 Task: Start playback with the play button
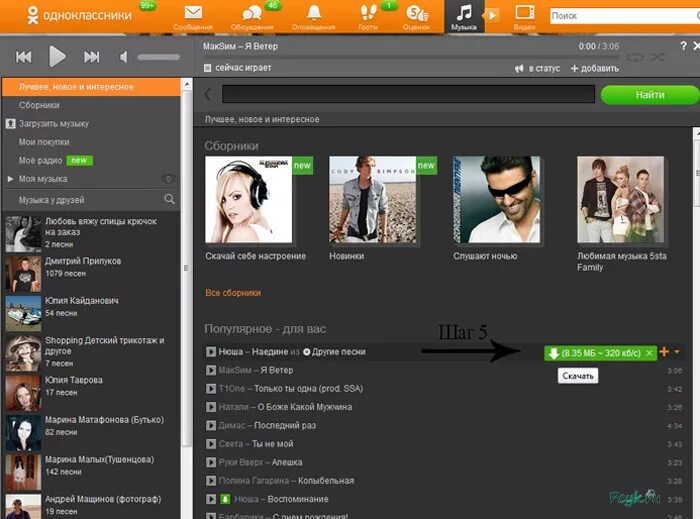[57, 57]
